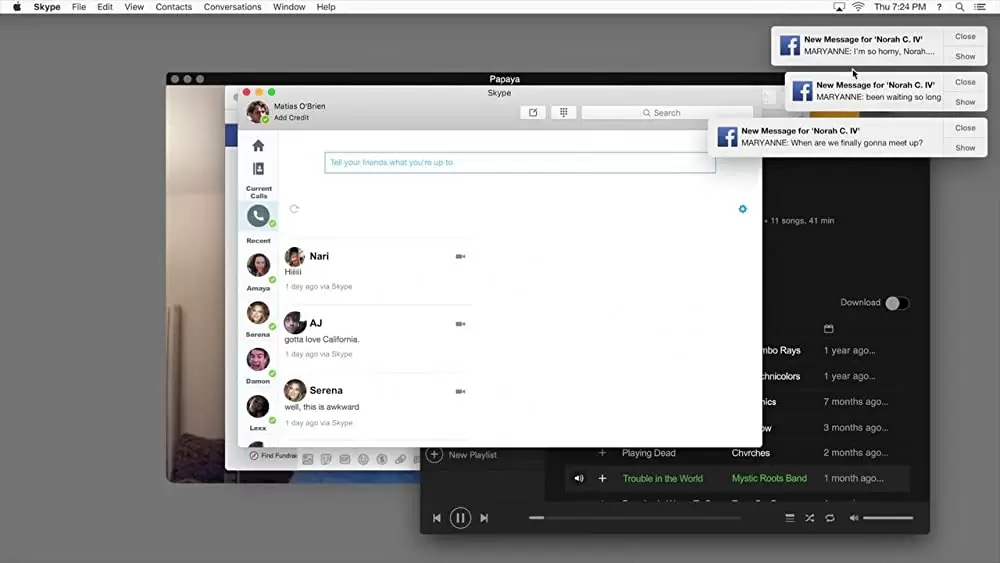
Task: Open the Contacts address book icon
Action: pyautogui.click(x=258, y=169)
